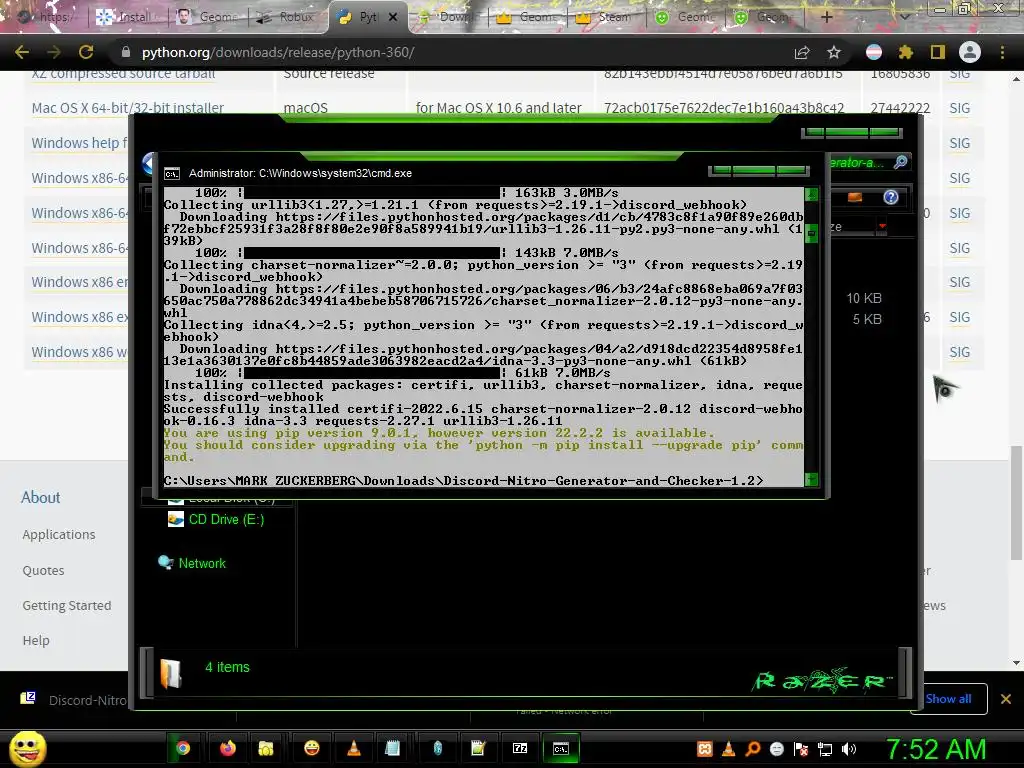Click the first SIG link in the table
Screen dimensions: 1024x768
pos(959,74)
